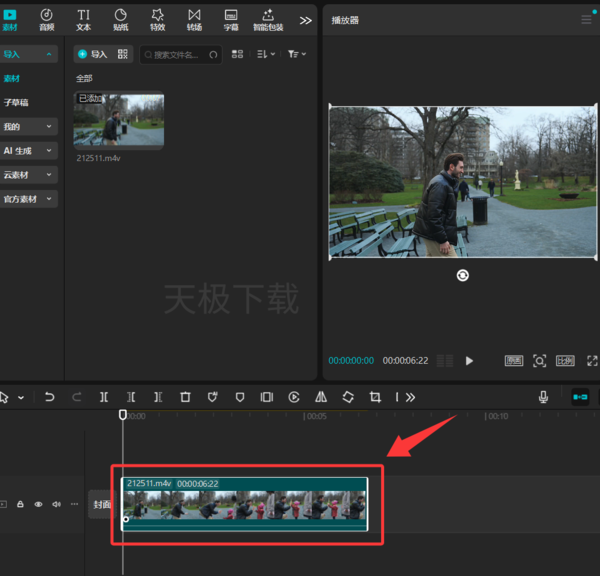This screenshot has width=600, height=576.
Task: Expand the 云素材 sidebar section
Action: 29,175
